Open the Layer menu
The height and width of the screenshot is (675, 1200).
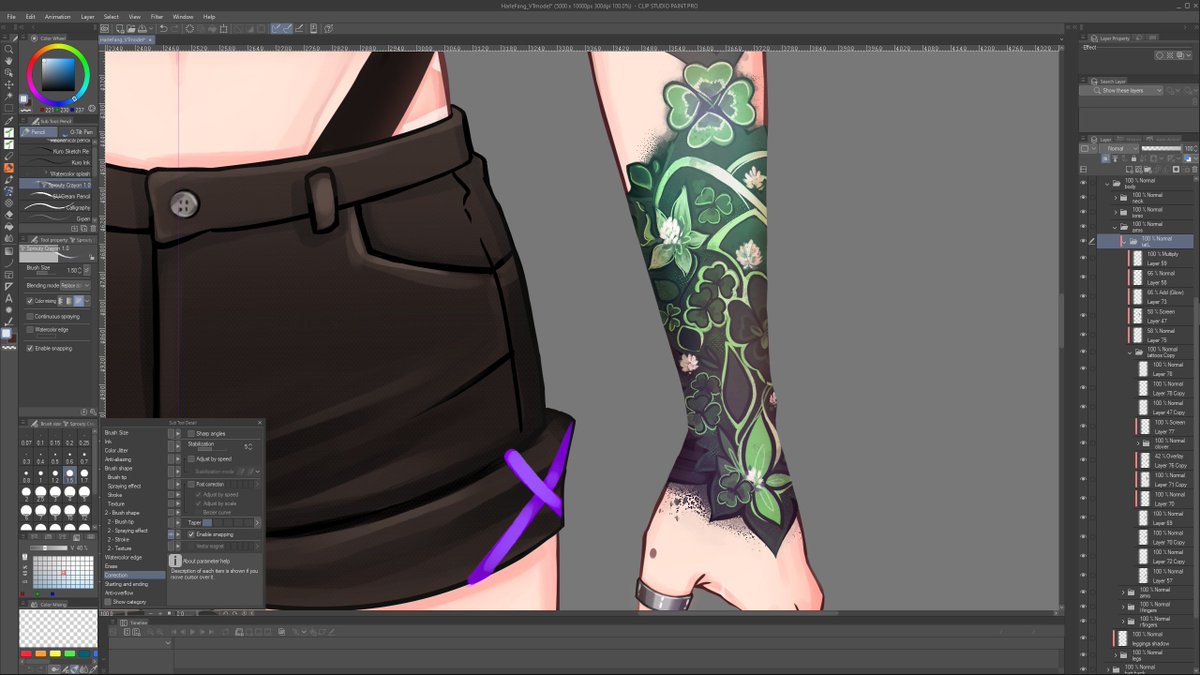coord(88,17)
